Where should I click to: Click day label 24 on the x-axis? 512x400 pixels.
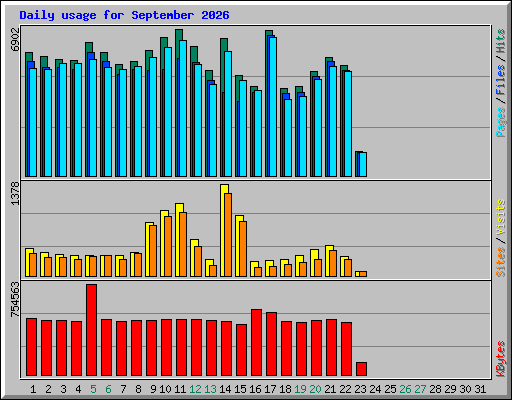375,389
